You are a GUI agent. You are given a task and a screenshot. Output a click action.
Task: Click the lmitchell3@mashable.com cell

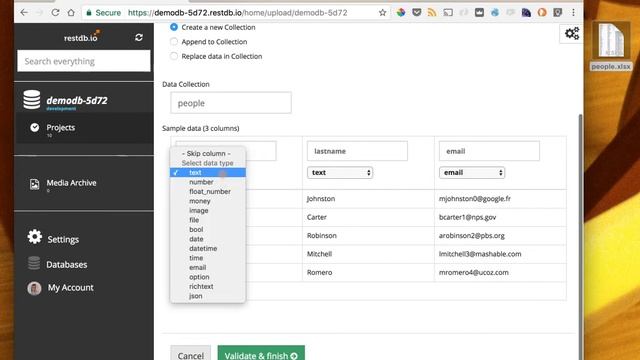pos(480,254)
